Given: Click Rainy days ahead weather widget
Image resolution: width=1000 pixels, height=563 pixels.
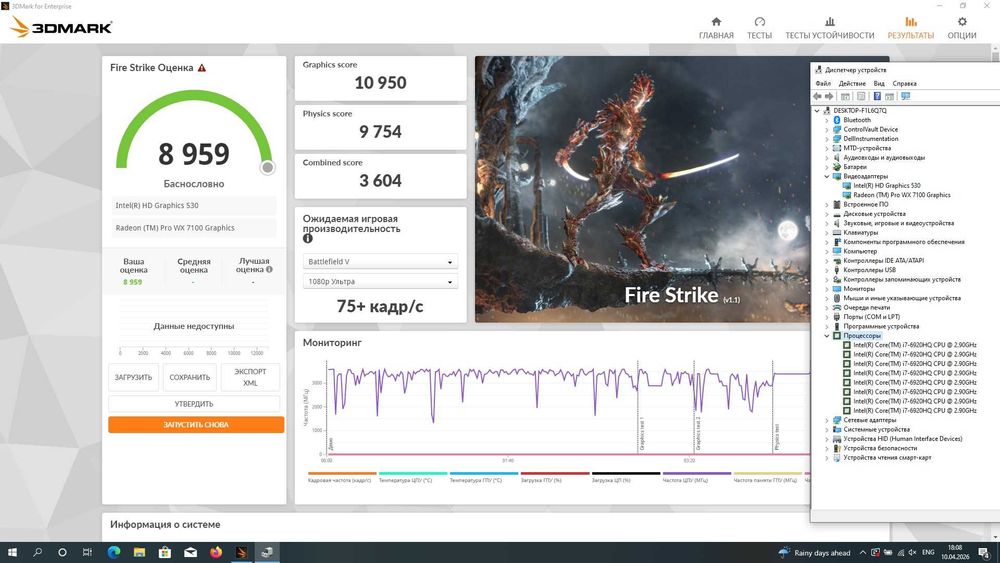Looking at the screenshot, I should (x=815, y=552).
